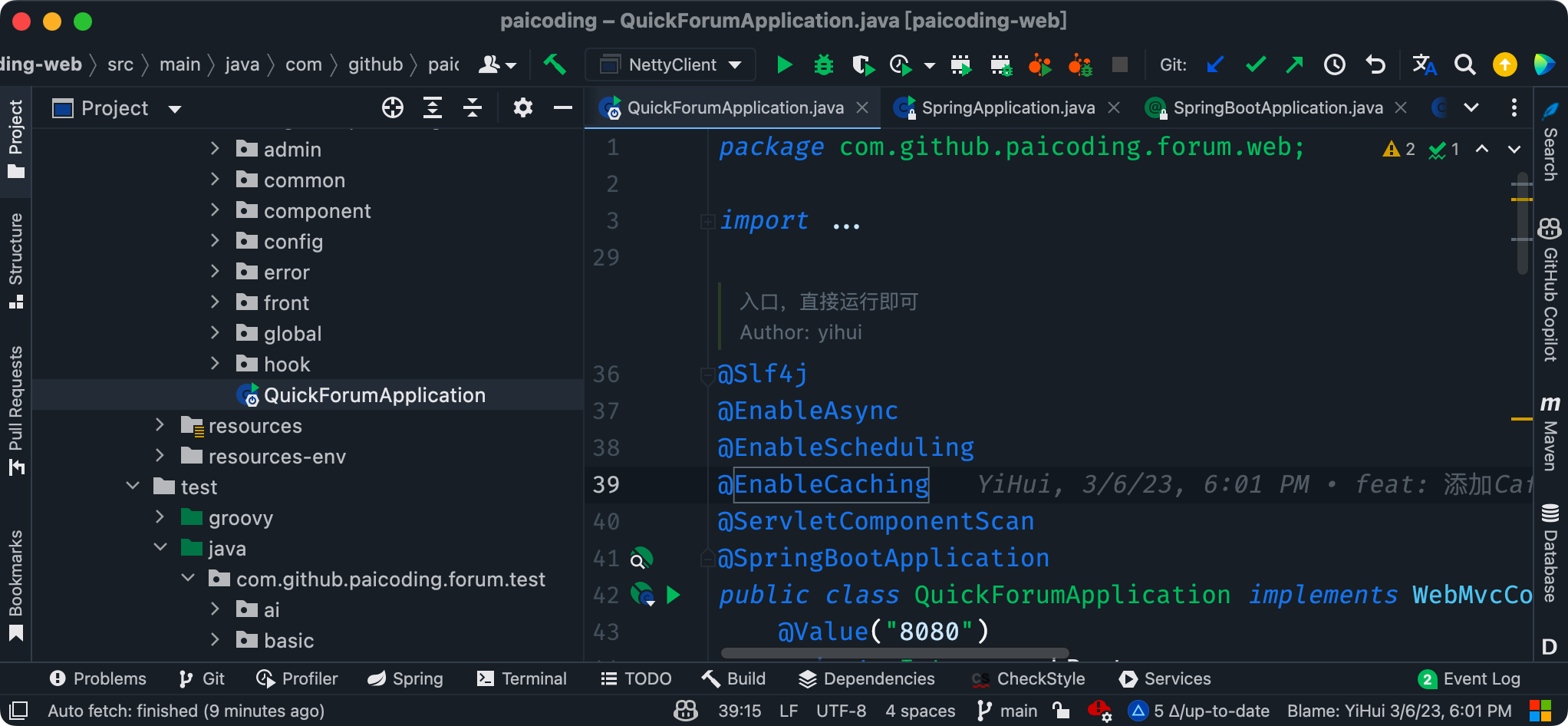Click the editor vertical scrollbar
This screenshot has width=1568, height=726.
coord(1522,223)
